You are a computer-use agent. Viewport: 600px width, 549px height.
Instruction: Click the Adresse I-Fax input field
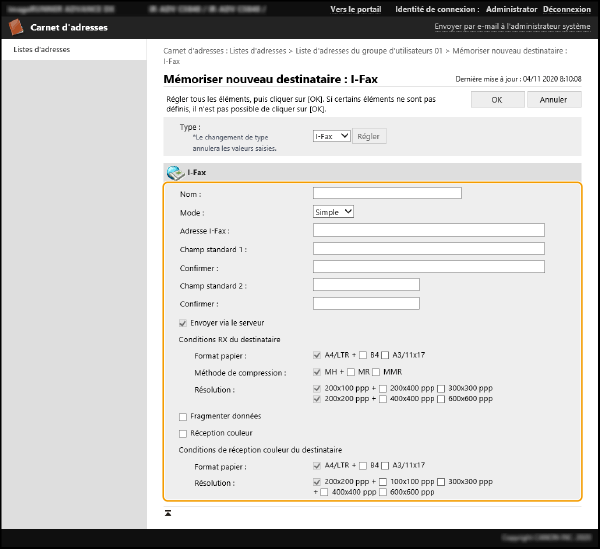[x=428, y=230]
